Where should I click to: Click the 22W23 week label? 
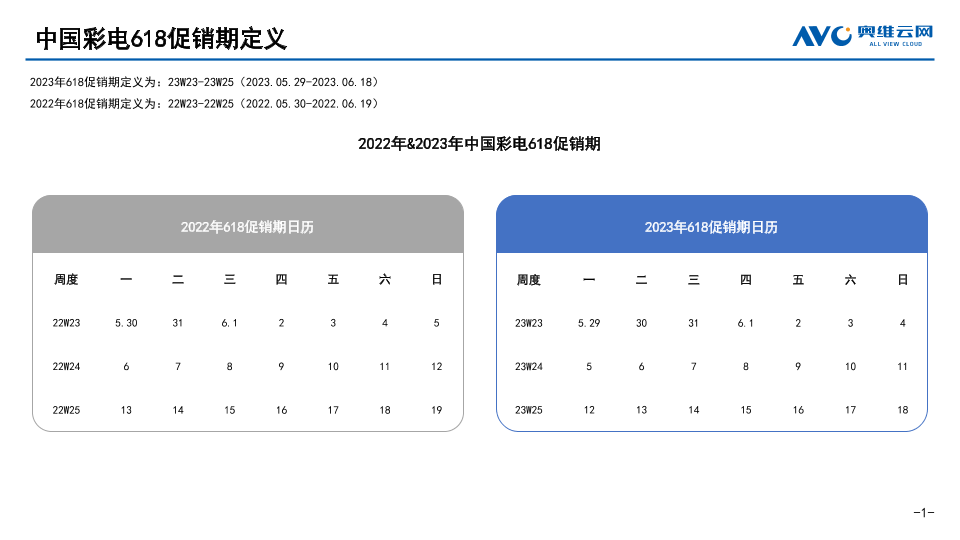[66, 323]
